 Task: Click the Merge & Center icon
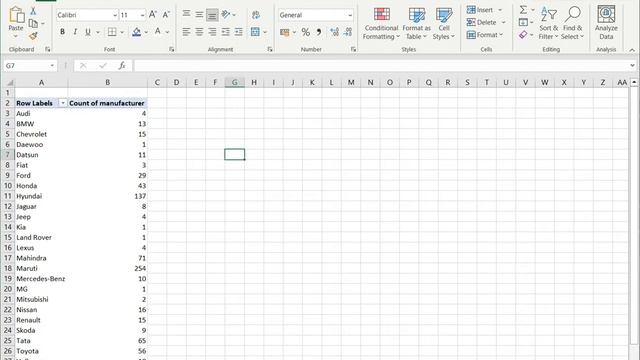(256, 31)
